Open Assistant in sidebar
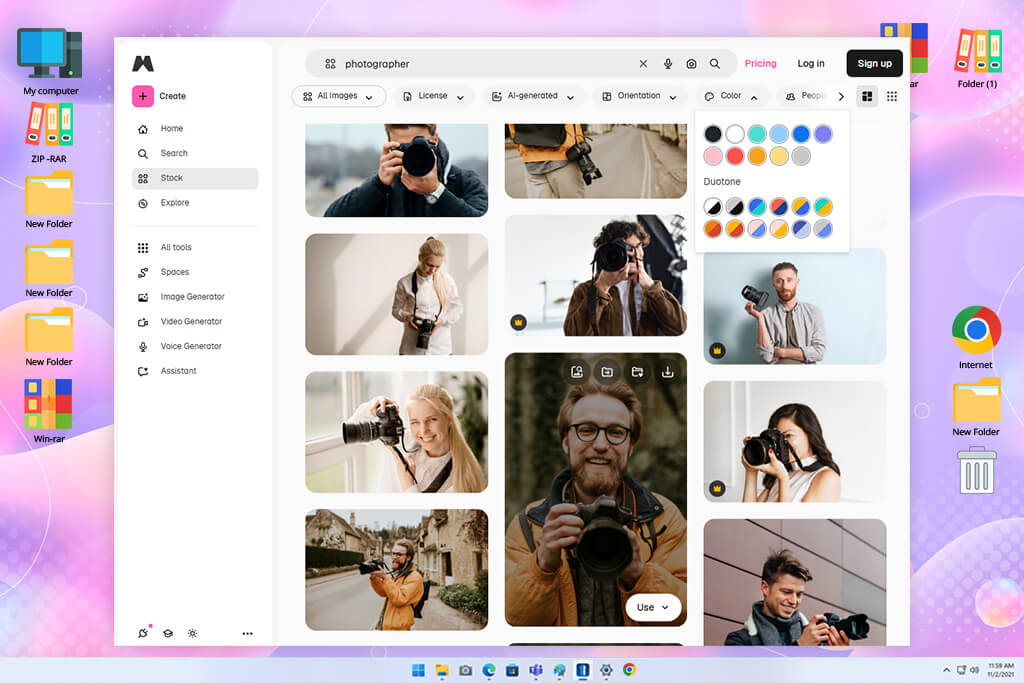1024x683 pixels. pyautogui.click(x=195, y=371)
